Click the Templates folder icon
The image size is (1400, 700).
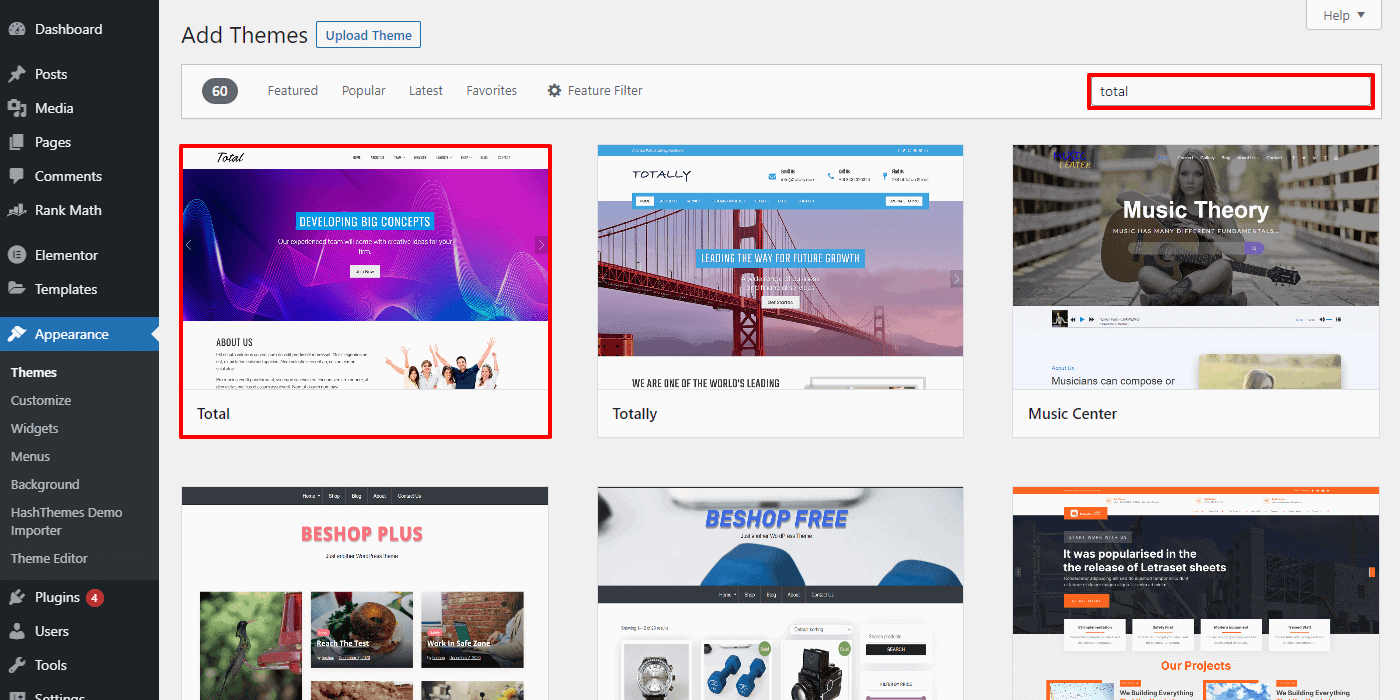pos(16,289)
